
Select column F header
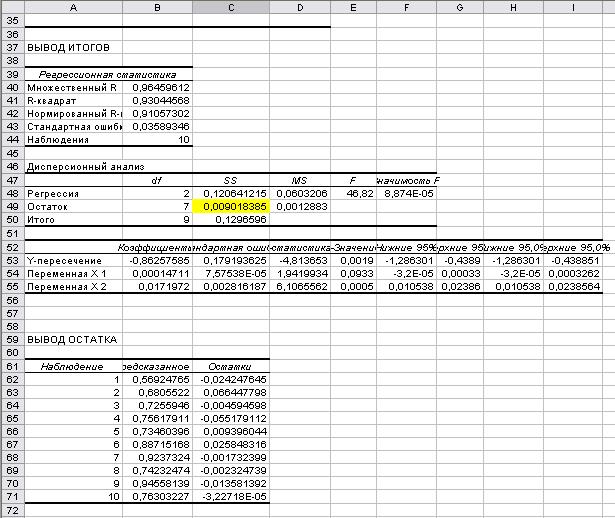406,7
